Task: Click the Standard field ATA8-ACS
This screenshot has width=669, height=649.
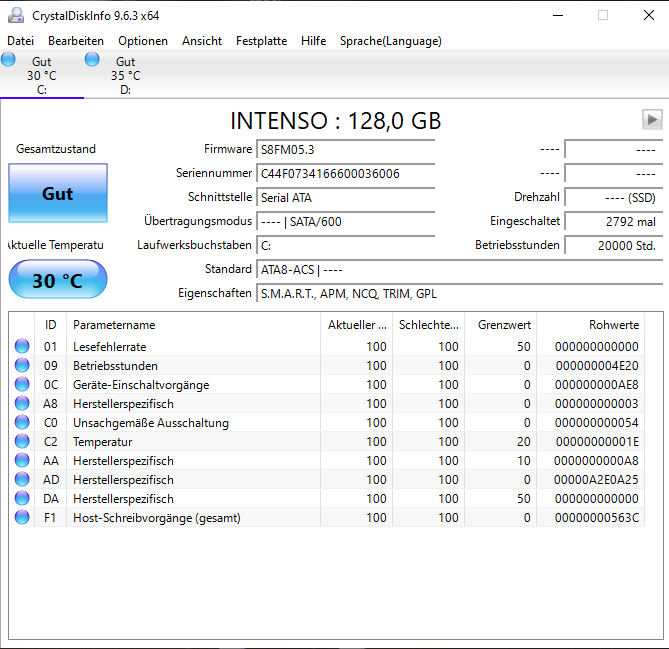Action: point(460,270)
